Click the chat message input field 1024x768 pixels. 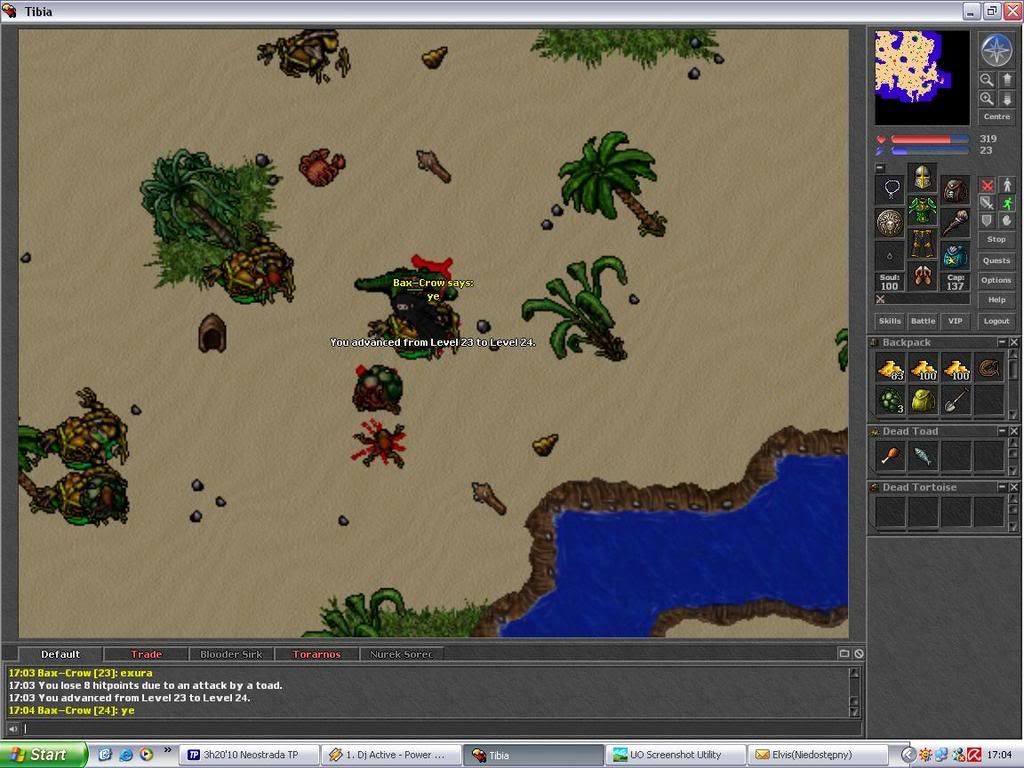(x=441, y=728)
